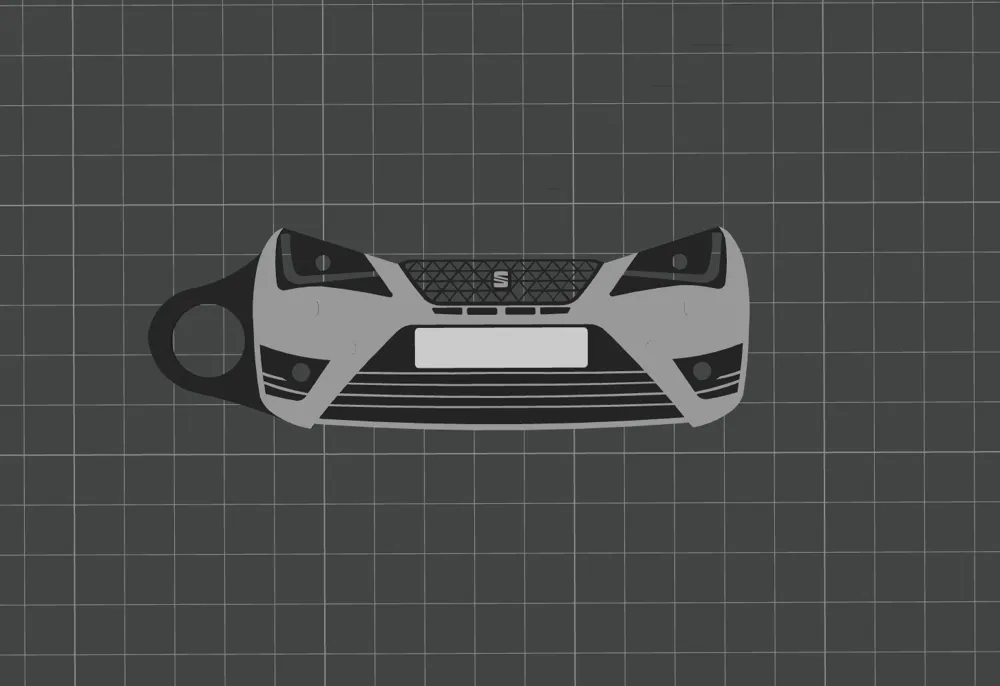Click the right headlight of the model
Image resolution: width=1000 pixels, height=686 pixels.
point(677,262)
